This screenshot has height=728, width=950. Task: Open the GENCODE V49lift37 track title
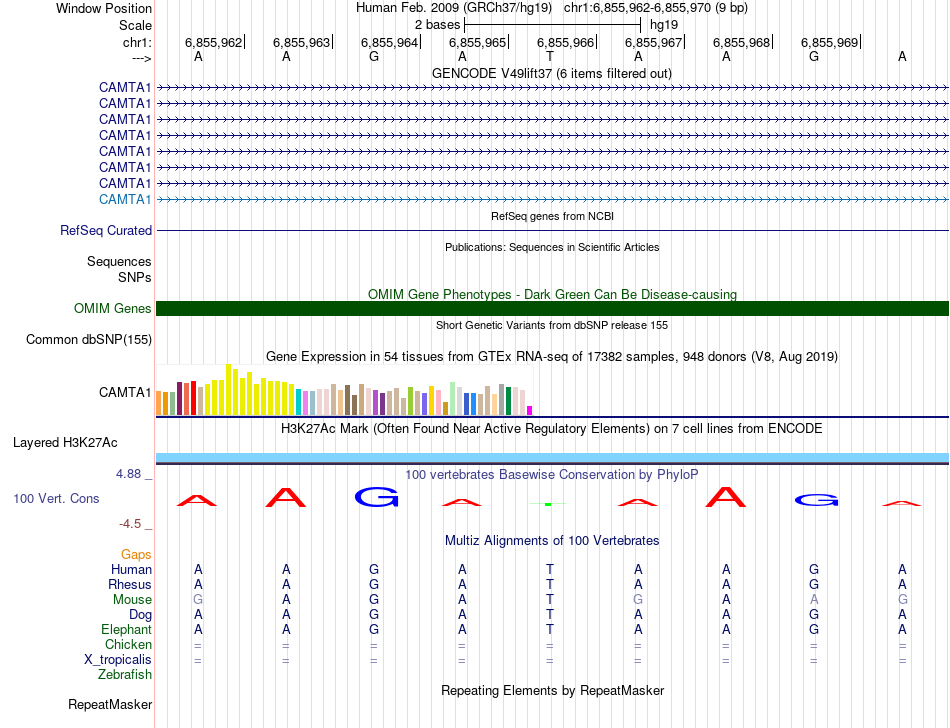pos(551,73)
